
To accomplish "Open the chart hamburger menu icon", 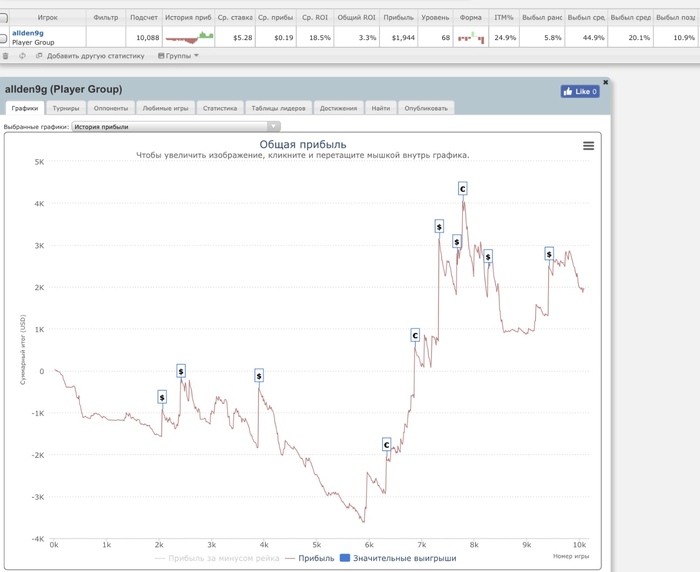I will click(588, 146).
